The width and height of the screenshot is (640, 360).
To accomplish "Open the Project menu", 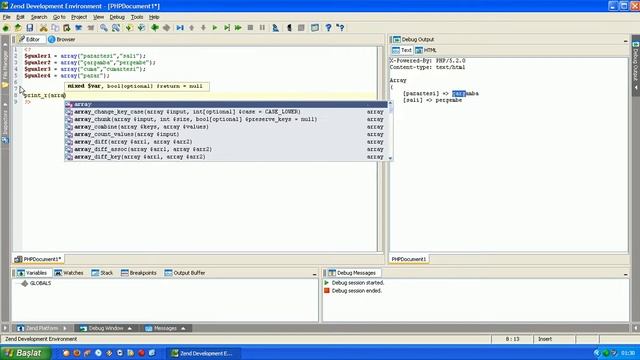I will coord(79,17).
